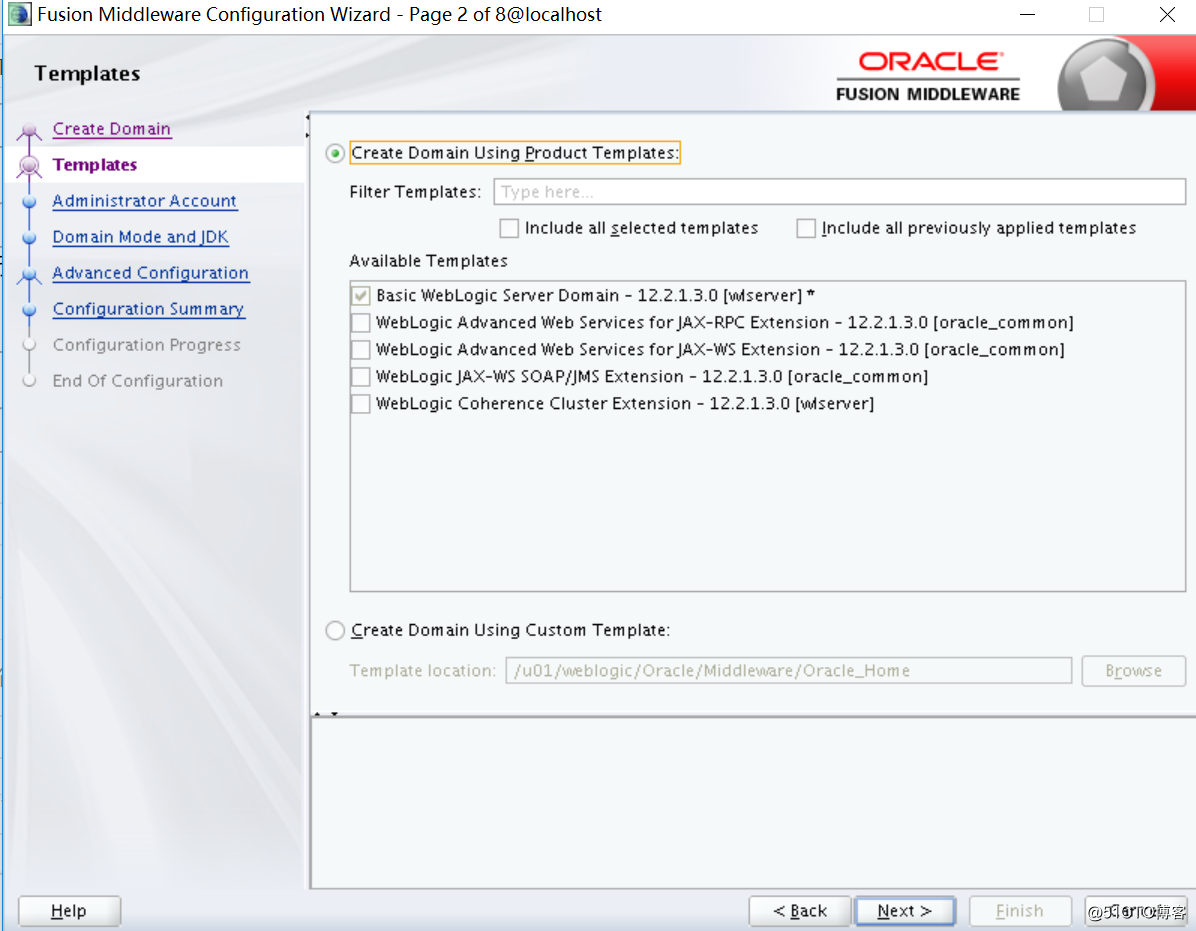Screen dimensions: 1196x931
Task: Click the Create Domain step node icon
Action: tap(29, 130)
